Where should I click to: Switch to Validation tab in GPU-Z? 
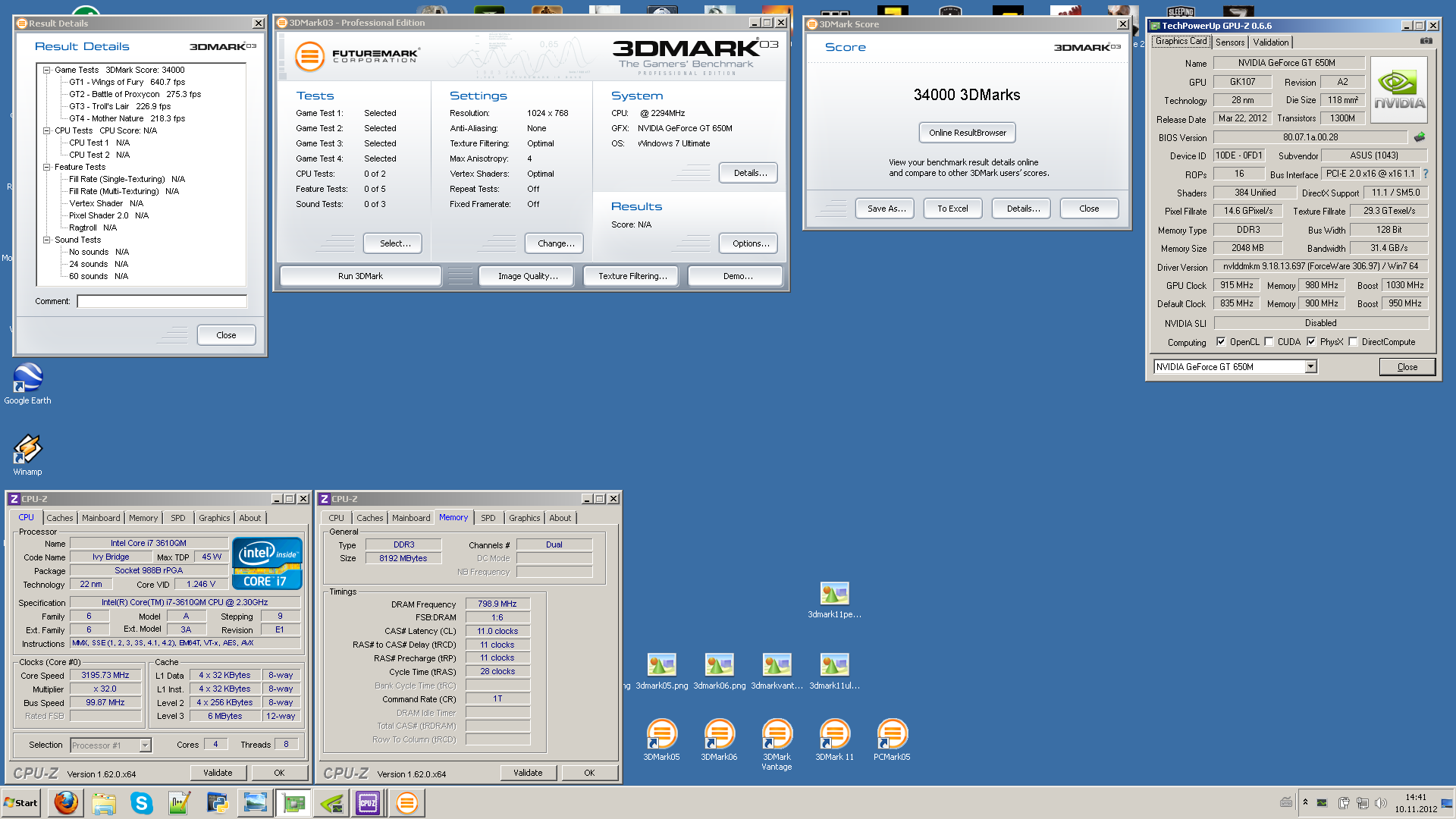point(1270,42)
